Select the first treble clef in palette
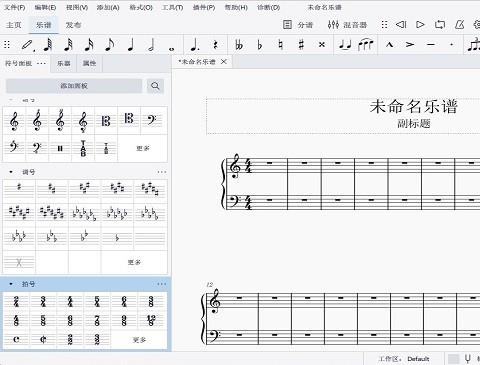Image resolution: width=480 pixels, height=365 pixels. tap(14, 121)
